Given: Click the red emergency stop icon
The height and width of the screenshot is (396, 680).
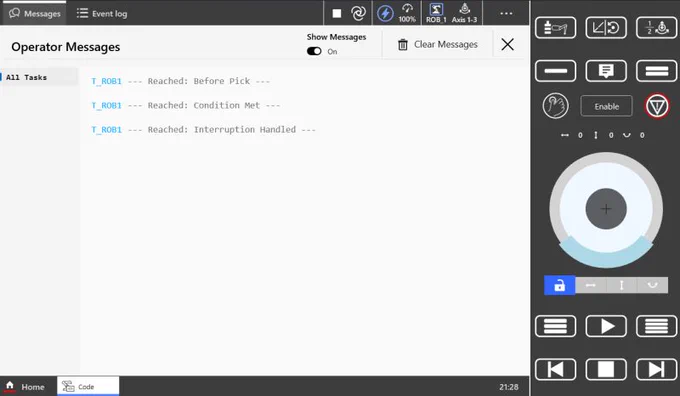Looking at the screenshot, I should click(657, 106).
